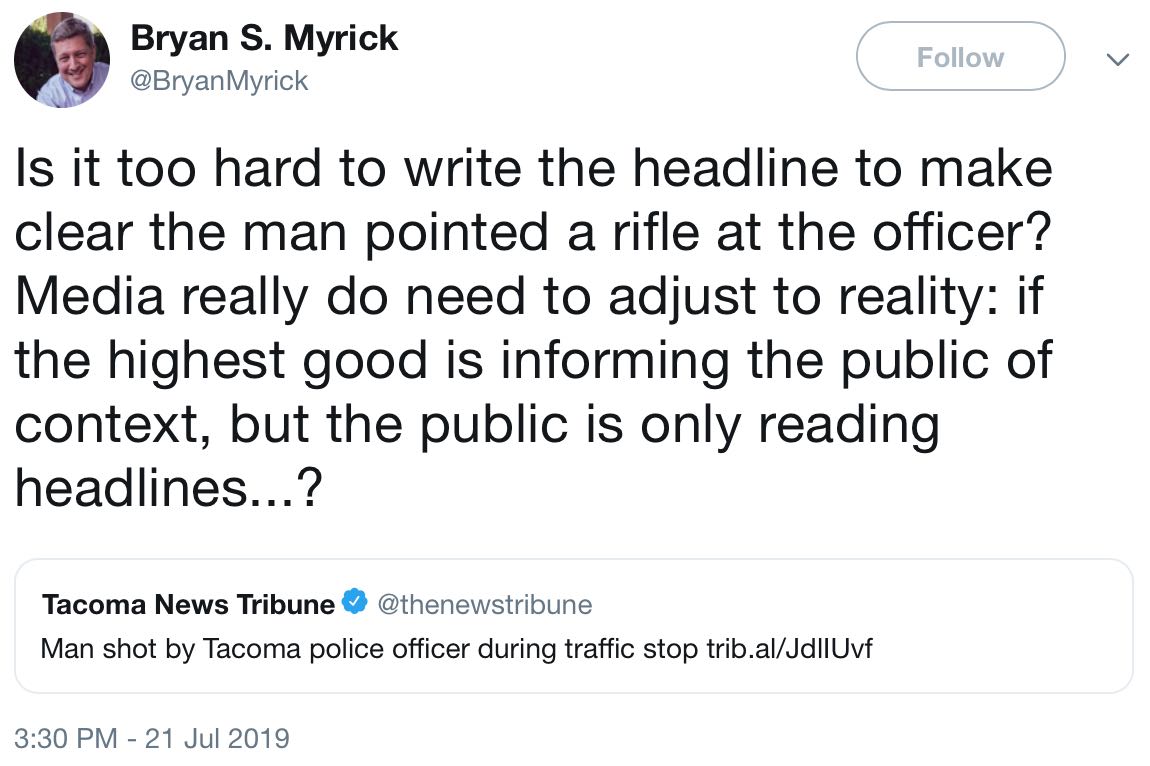Click the Bryan S. Myrick display name
1150x766 pixels.
(x=264, y=38)
